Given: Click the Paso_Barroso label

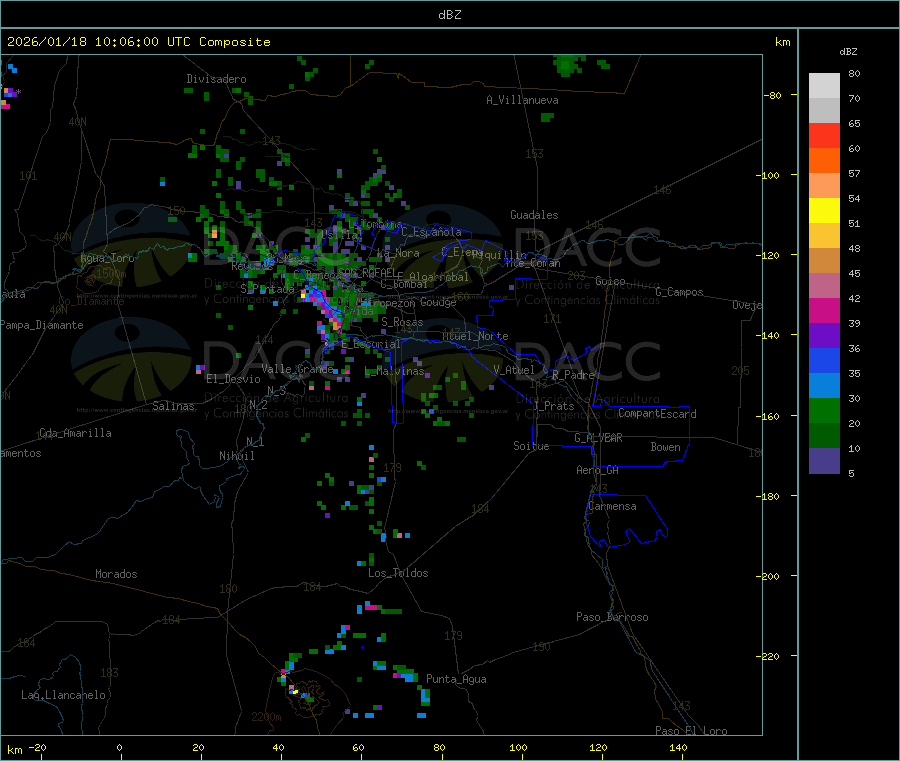Looking at the screenshot, I should 612,617.
